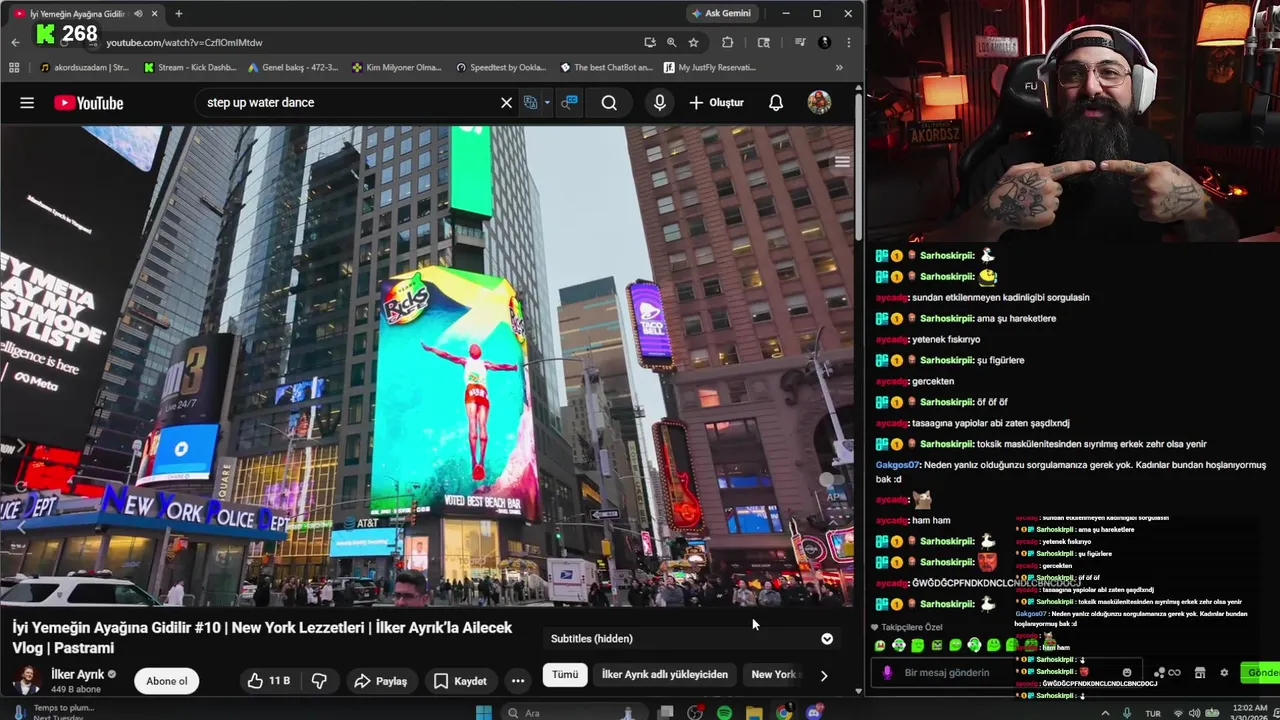
Task: Show more chips with right arrow
Action: (x=824, y=675)
